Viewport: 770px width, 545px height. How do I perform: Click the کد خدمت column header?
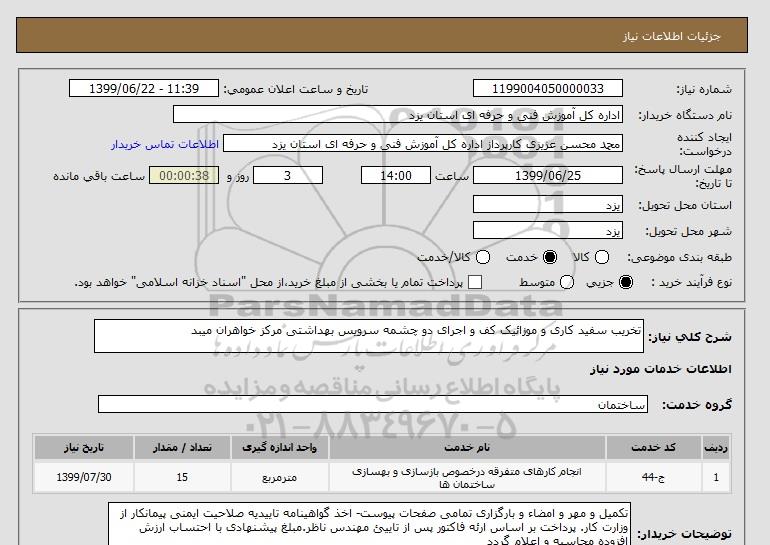(x=654, y=447)
